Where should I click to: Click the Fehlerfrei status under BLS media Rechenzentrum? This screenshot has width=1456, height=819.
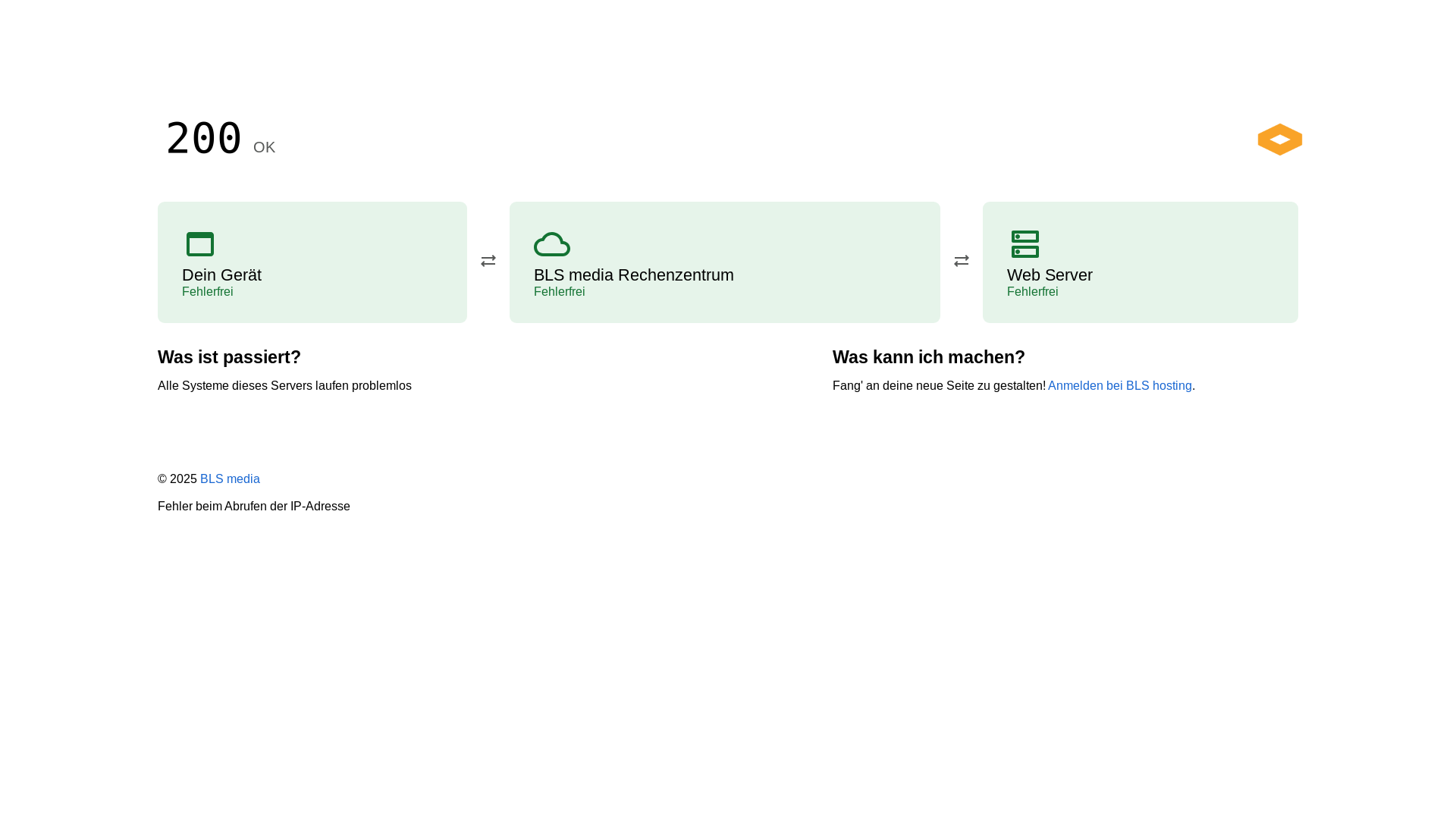point(560,292)
